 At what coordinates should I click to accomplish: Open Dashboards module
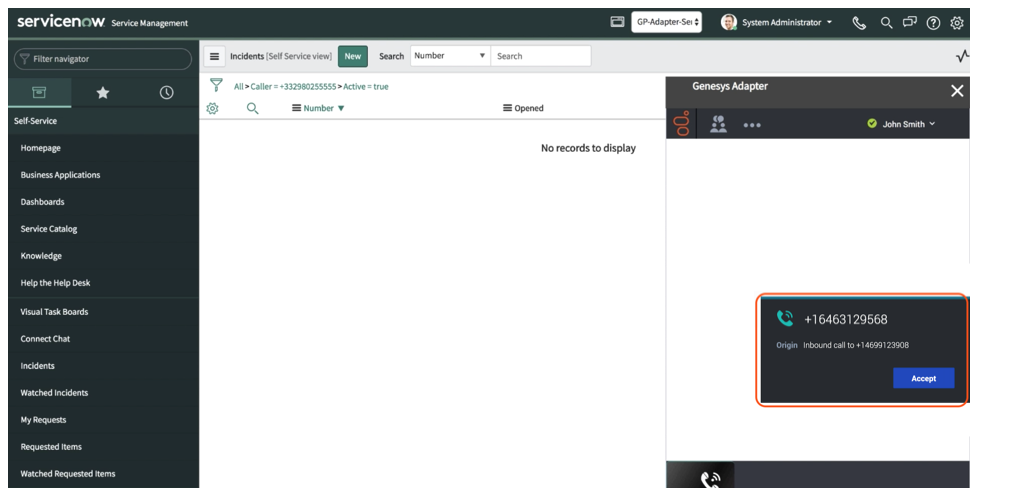coord(42,202)
